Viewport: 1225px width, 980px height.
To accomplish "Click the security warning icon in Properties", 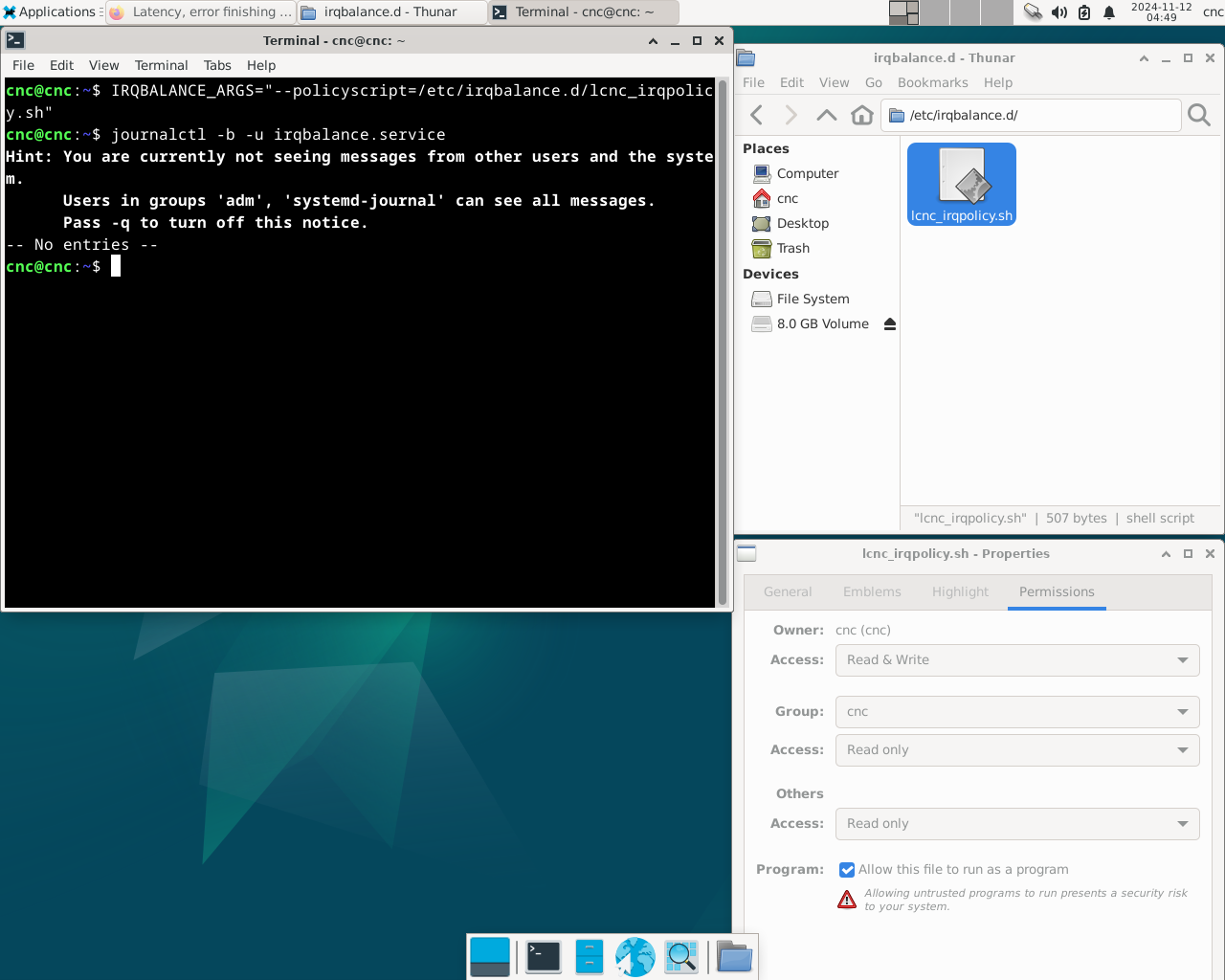I will point(847,900).
